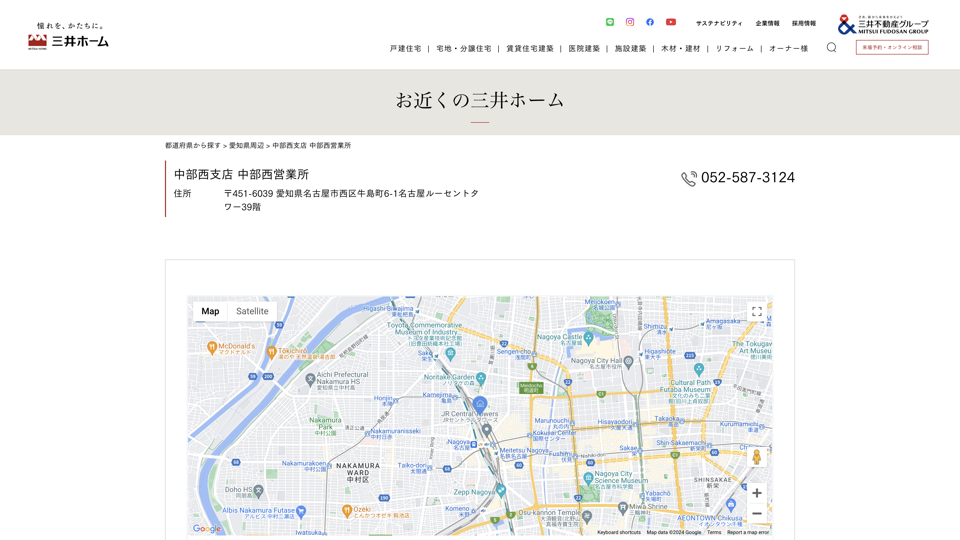Click 都道府県から探す breadcrumb
Viewport: 960px width, 540px height.
(x=193, y=146)
